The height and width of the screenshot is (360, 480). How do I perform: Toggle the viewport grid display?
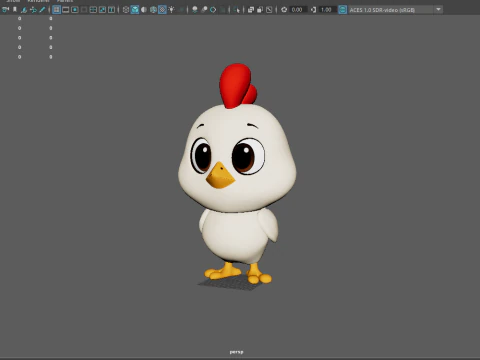coord(56,10)
